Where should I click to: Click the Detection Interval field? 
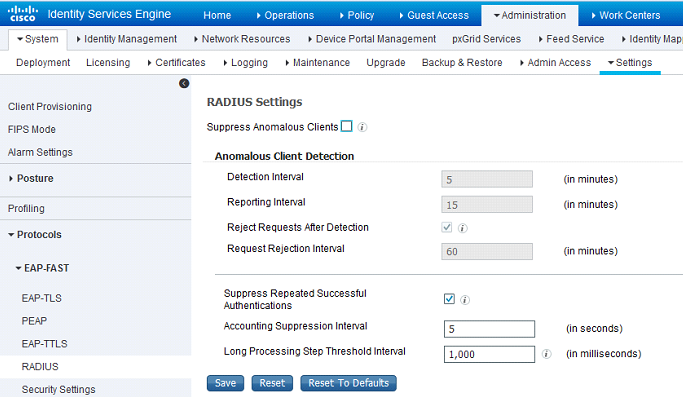(x=487, y=179)
